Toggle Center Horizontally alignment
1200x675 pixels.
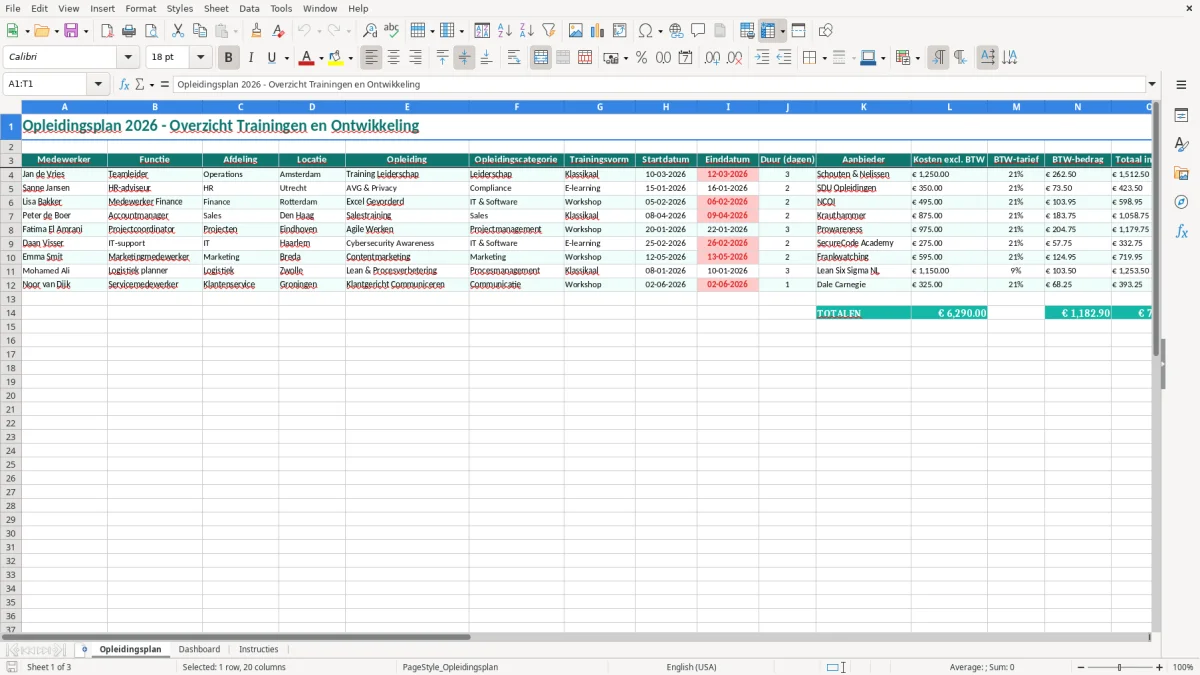click(393, 58)
